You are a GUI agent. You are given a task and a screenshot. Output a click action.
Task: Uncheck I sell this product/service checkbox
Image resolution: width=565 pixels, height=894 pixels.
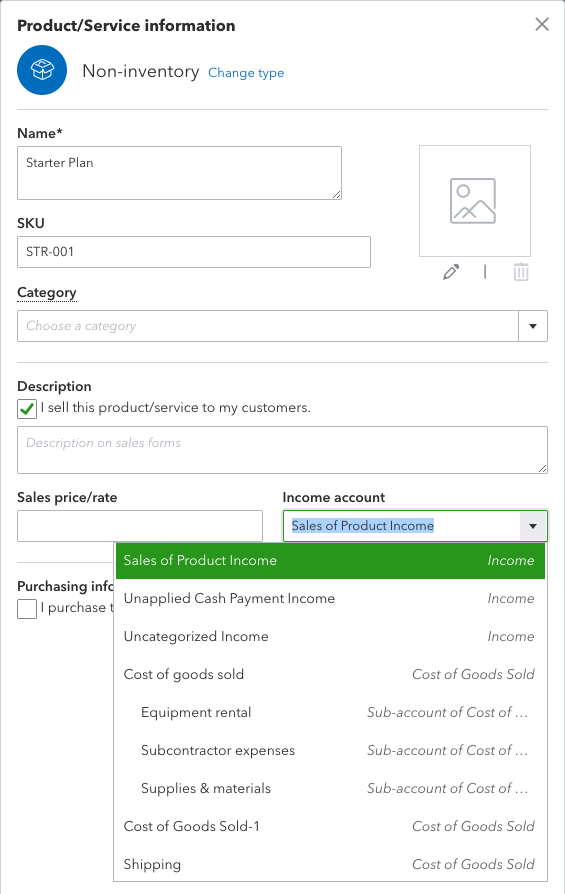coord(27,409)
